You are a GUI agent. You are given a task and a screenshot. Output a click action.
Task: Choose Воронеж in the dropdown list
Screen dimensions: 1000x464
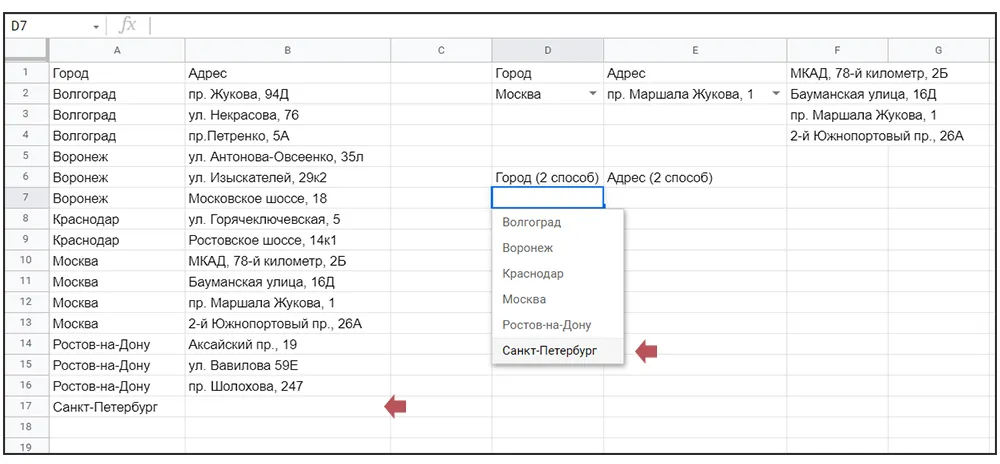(x=527, y=248)
